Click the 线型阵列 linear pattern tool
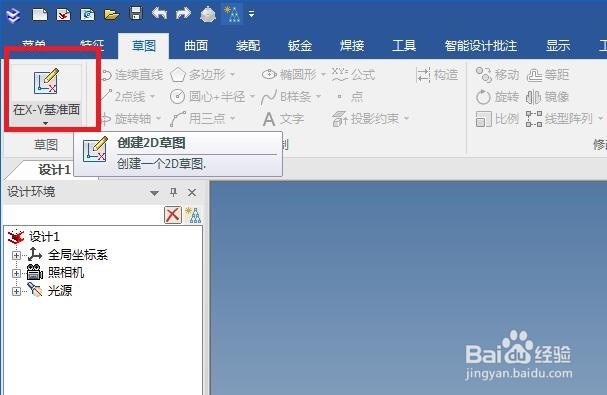Image resolution: width=607 pixels, height=395 pixels. click(x=559, y=118)
